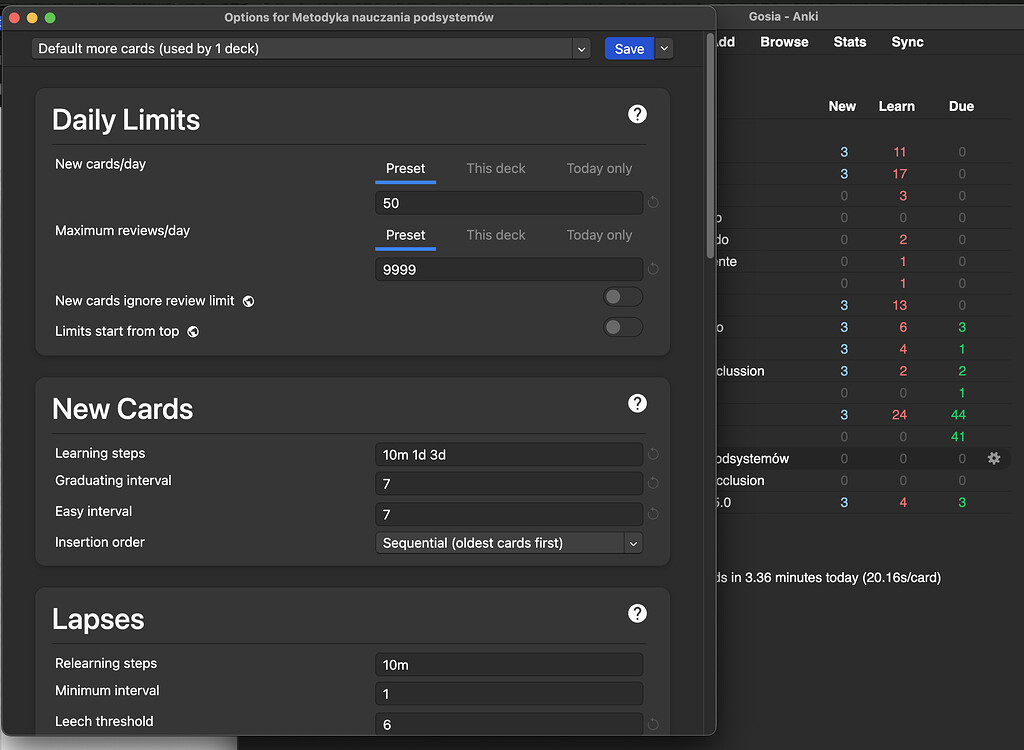
Task: Select This deck tab for New cards/day
Action: [495, 168]
